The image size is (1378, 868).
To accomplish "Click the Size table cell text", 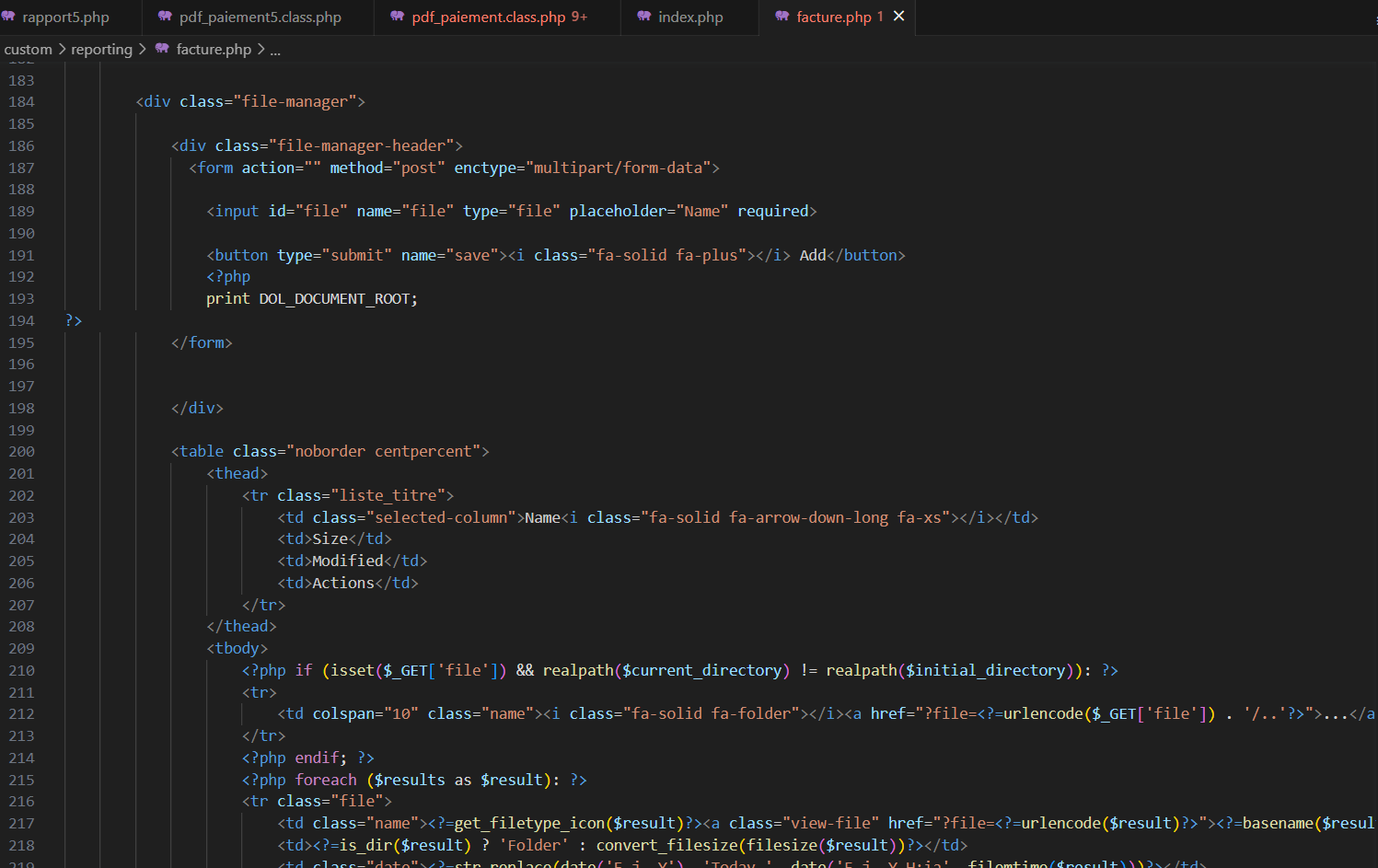I will [x=330, y=539].
